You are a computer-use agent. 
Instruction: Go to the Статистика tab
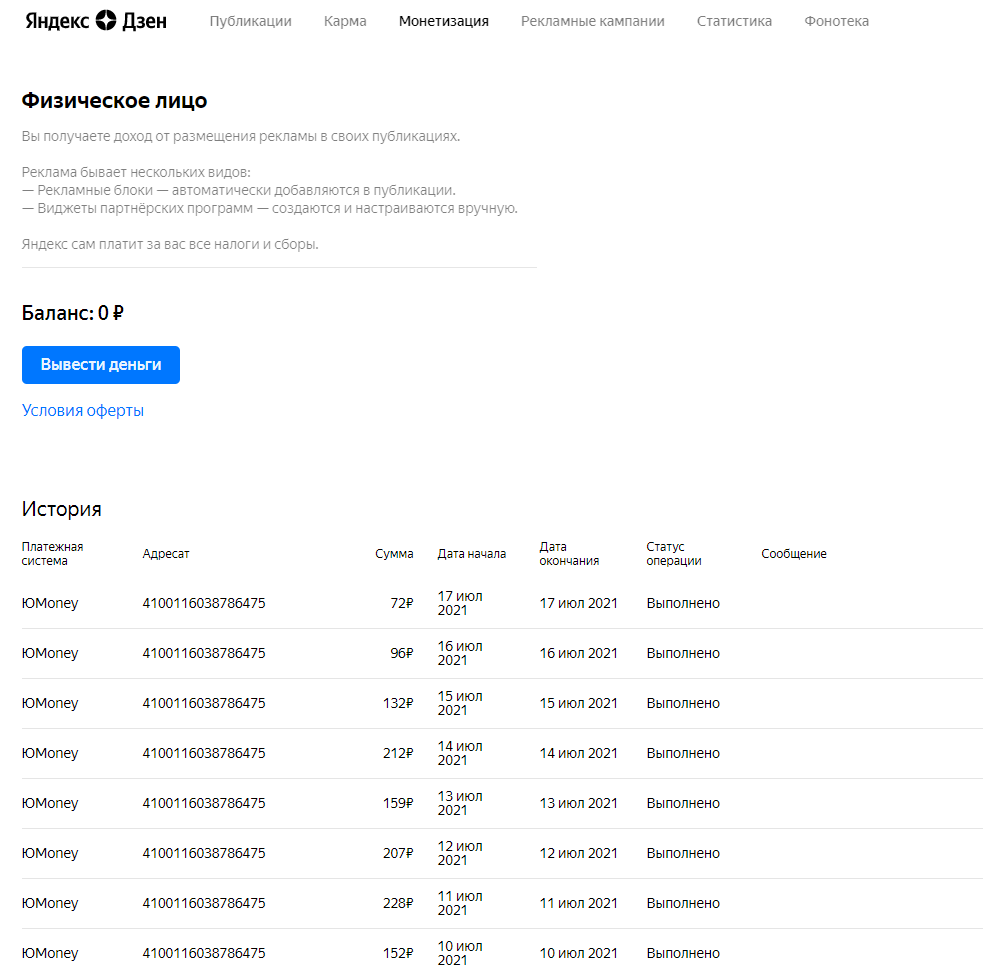click(x=734, y=21)
